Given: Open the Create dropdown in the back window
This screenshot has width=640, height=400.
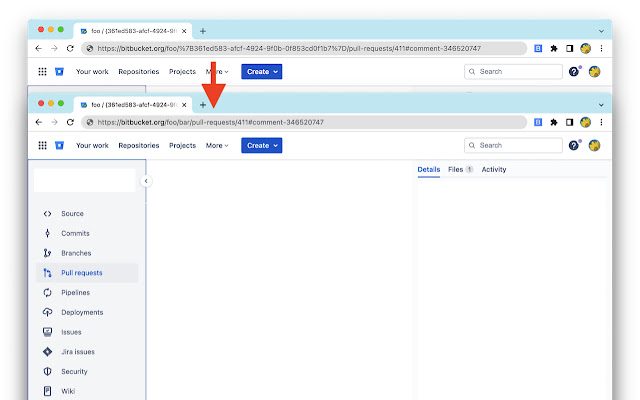Looking at the screenshot, I should [x=262, y=71].
